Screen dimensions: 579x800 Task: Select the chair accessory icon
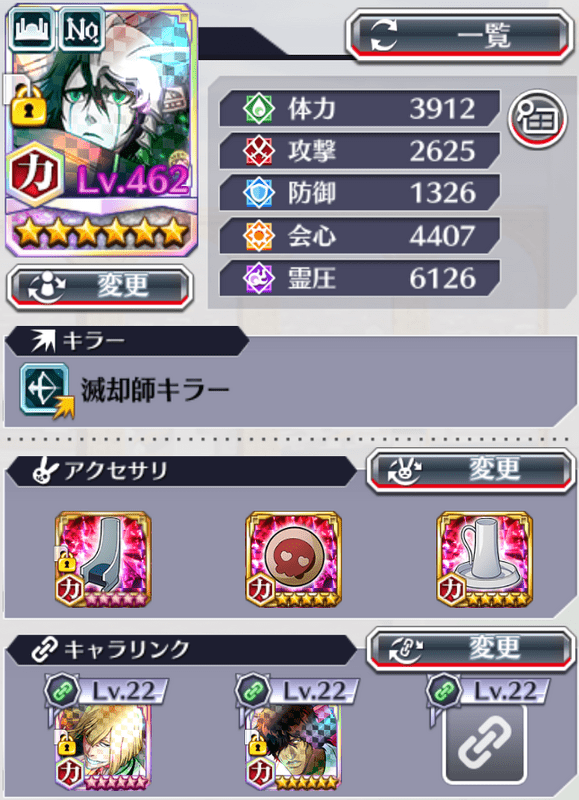[103, 559]
